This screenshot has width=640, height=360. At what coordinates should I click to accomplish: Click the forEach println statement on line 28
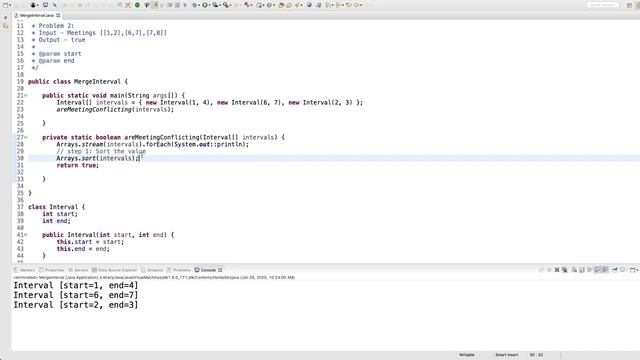click(152, 144)
